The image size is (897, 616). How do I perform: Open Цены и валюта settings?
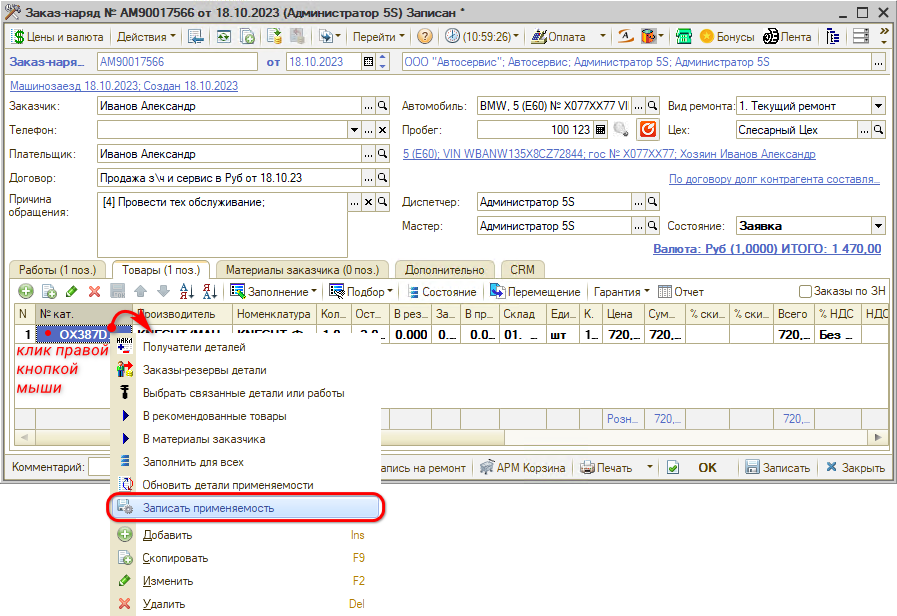pyautogui.click(x=57, y=37)
